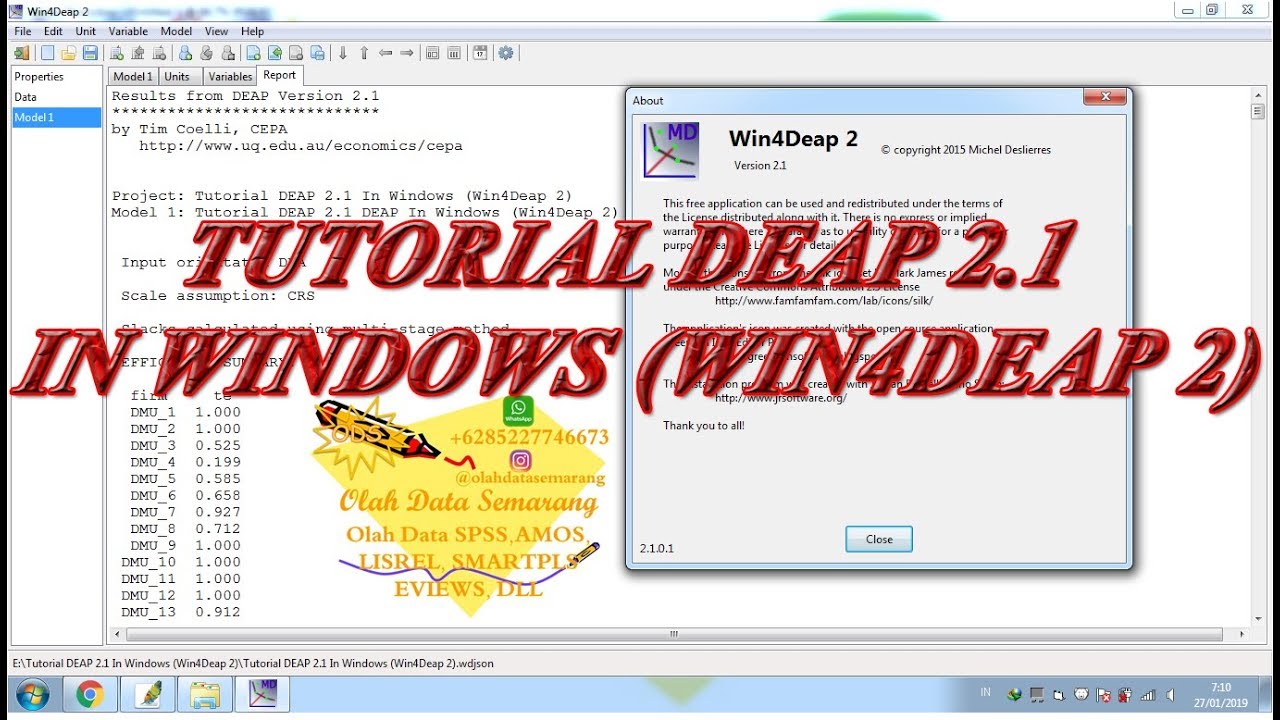The height and width of the screenshot is (720, 1280).
Task: Click the network signal tray icon
Action: [x=1148, y=695]
